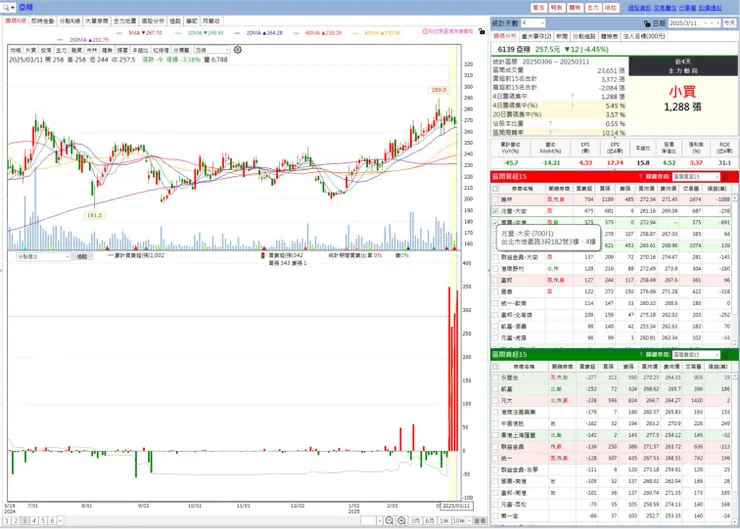Switch to the 月營收 tab
The width and height of the screenshot is (740, 529).
pos(211,21)
